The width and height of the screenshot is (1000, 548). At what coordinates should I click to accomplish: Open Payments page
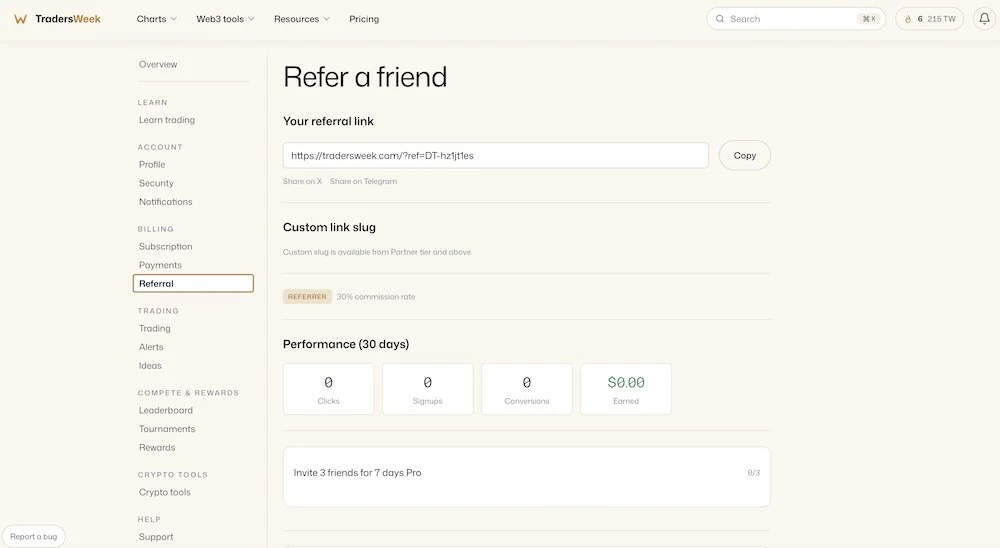point(160,265)
